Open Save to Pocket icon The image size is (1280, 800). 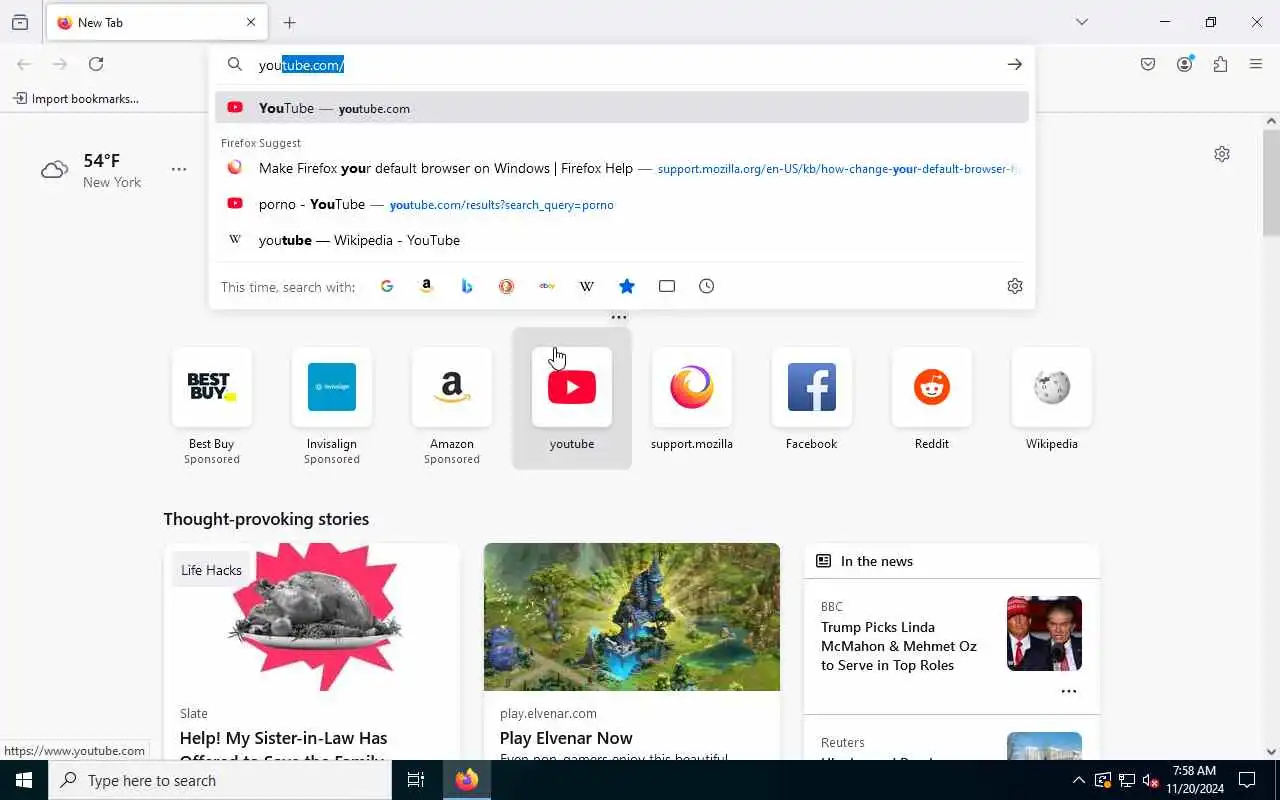[1148, 64]
